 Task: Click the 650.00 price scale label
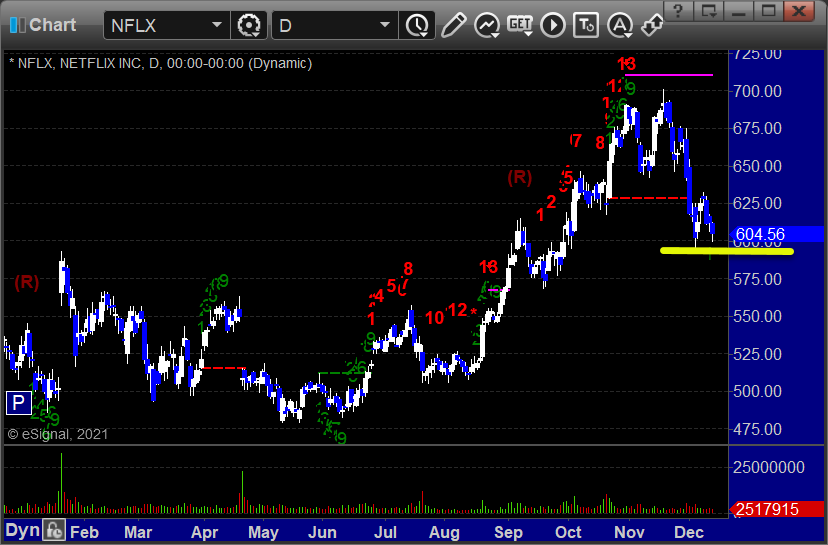point(757,166)
